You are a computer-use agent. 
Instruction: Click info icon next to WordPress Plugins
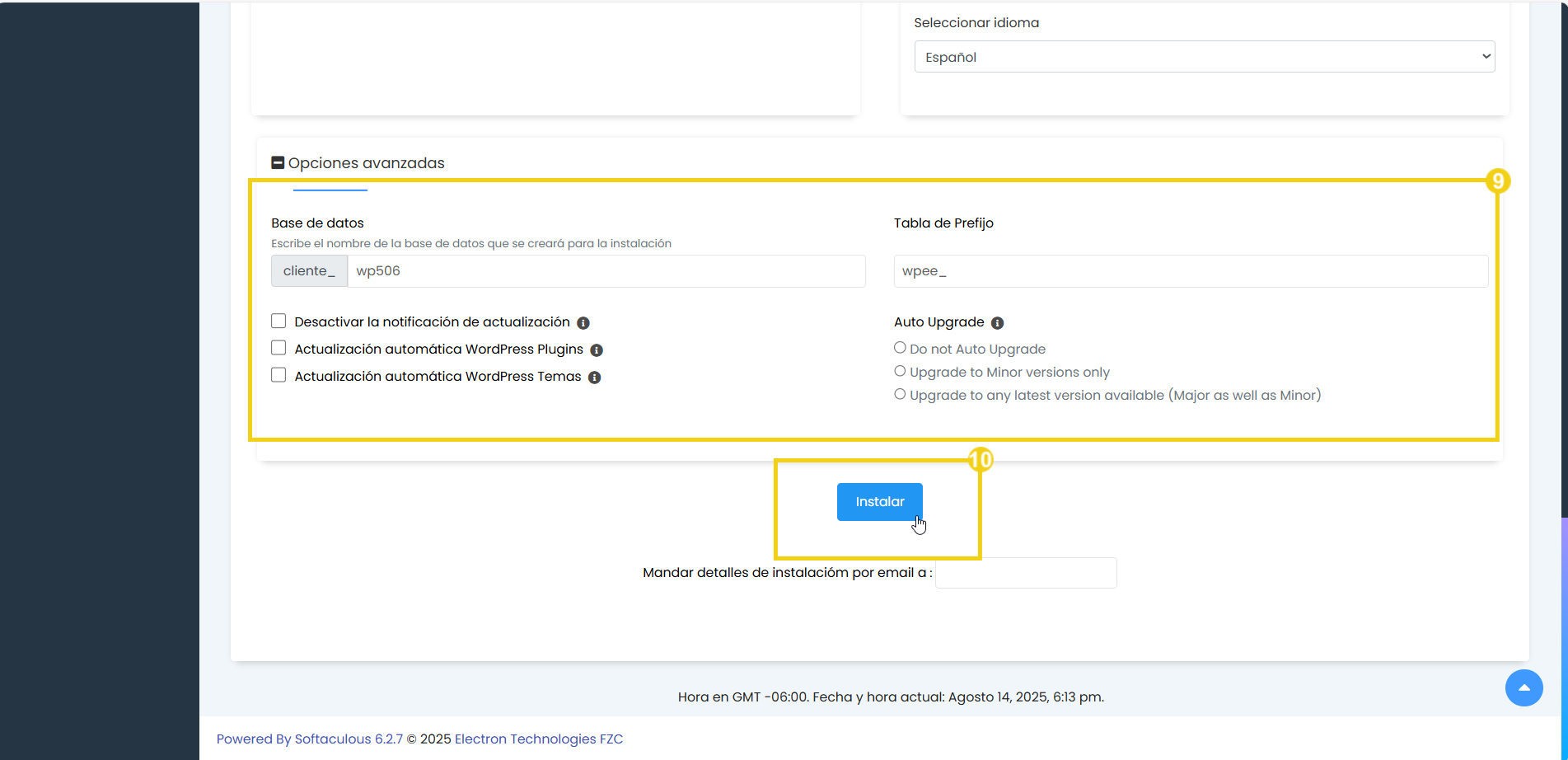point(597,350)
